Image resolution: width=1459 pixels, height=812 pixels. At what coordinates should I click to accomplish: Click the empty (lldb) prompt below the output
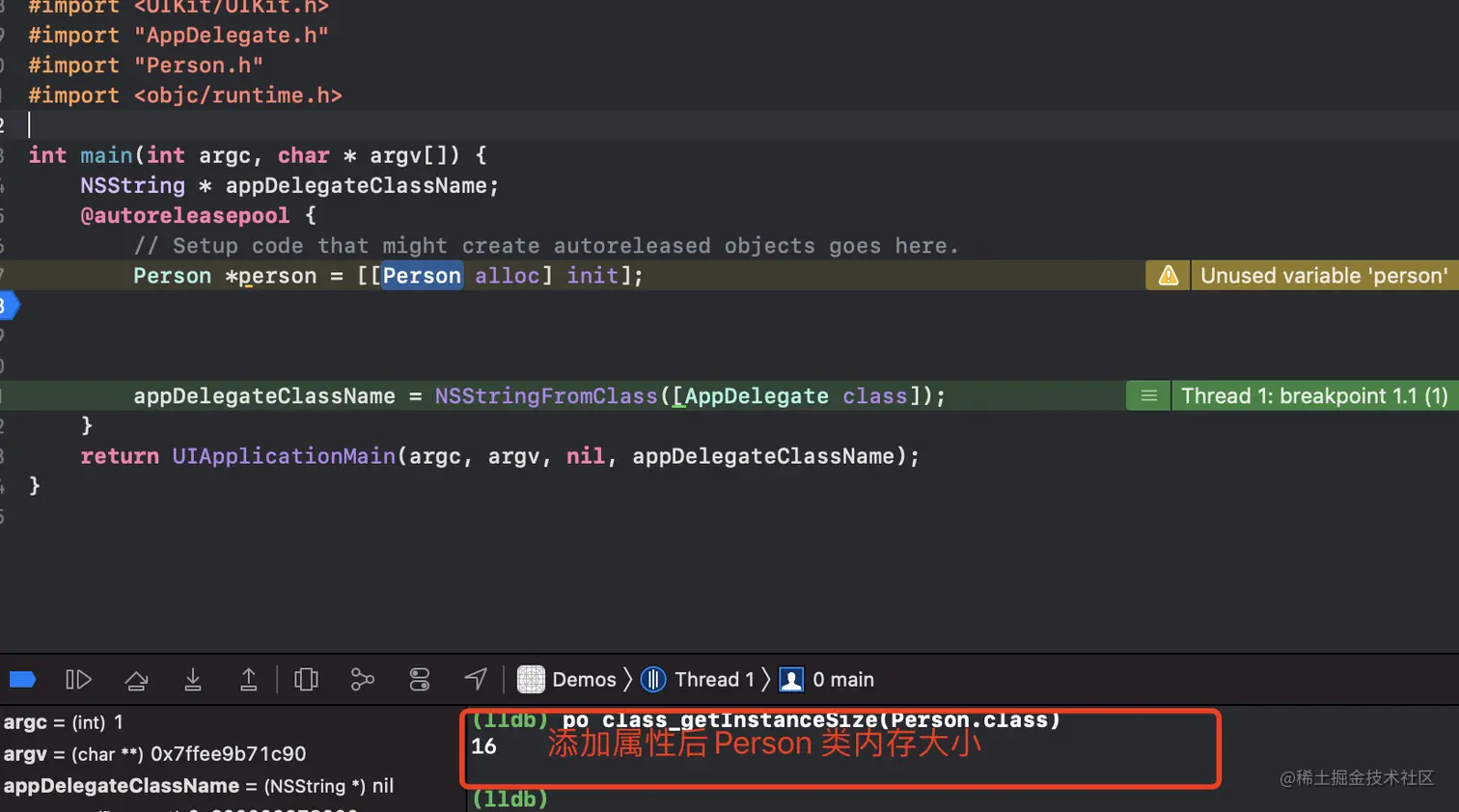pyautogui.click(x=509, y=799)
